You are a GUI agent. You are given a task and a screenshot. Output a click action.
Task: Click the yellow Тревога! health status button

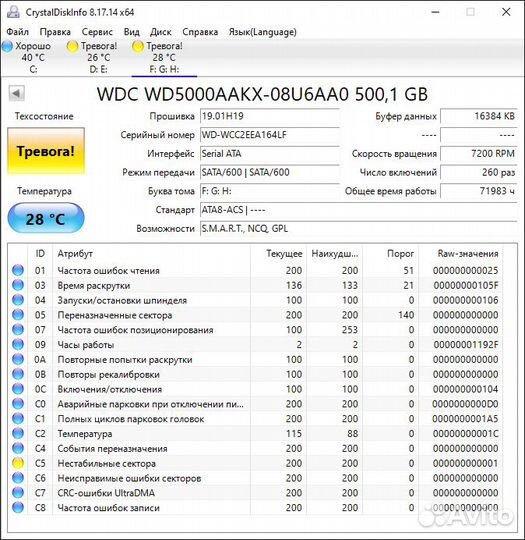pos(46,151)
